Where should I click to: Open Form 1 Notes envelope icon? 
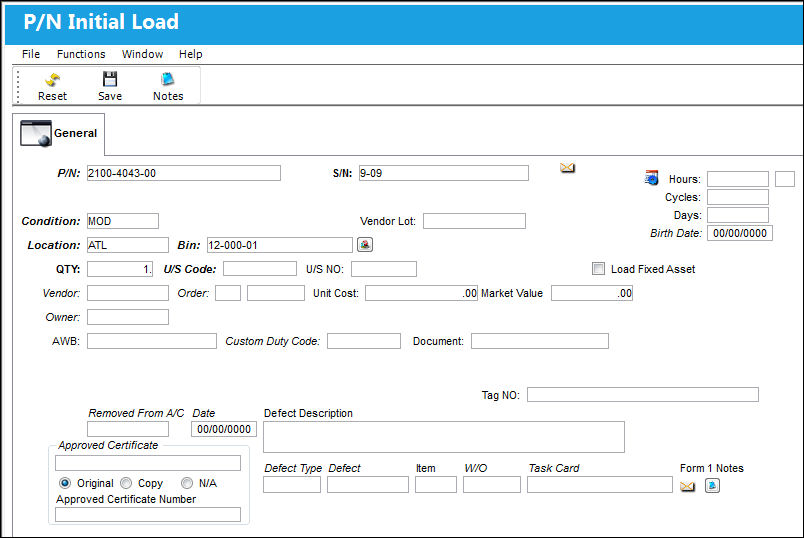[687, 486]
